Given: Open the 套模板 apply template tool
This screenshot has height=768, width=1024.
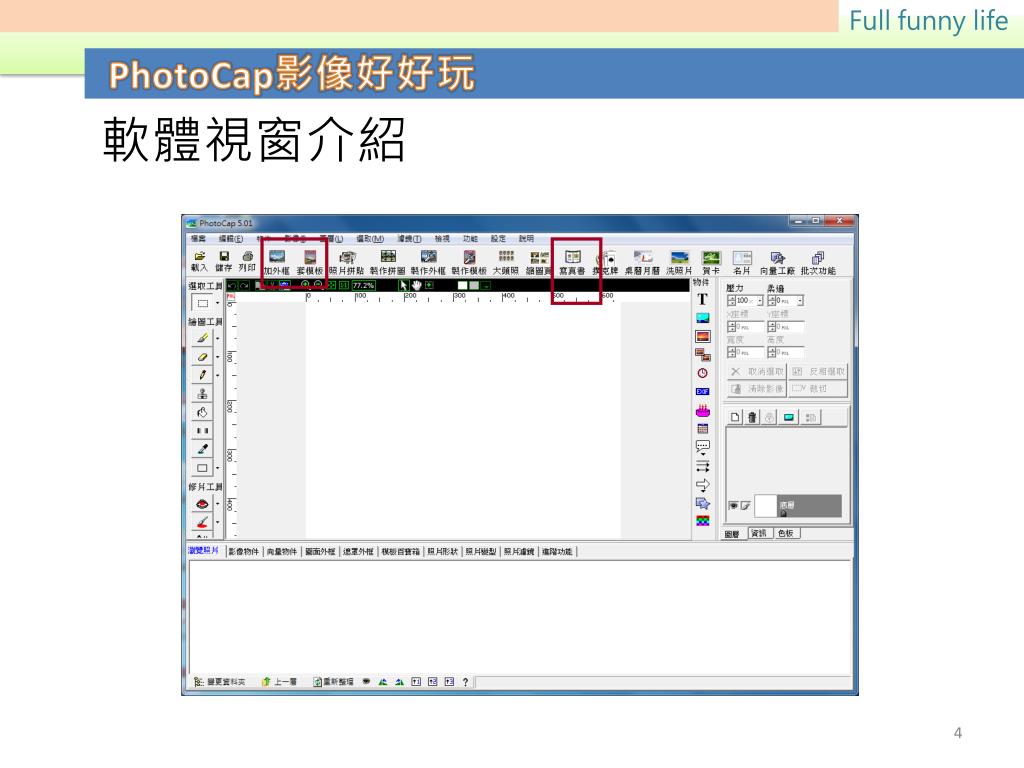Looking at the screenshot, I should [310, 263].
